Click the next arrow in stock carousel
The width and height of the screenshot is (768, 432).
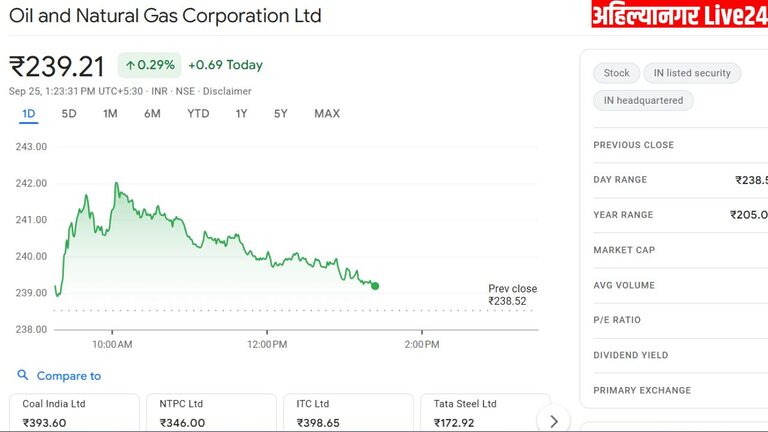point(553,418)
